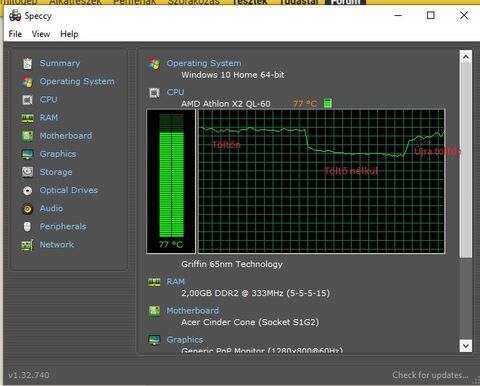Click Check for updates link
This screenshot has height=386, width=480.
coord(430,375)
